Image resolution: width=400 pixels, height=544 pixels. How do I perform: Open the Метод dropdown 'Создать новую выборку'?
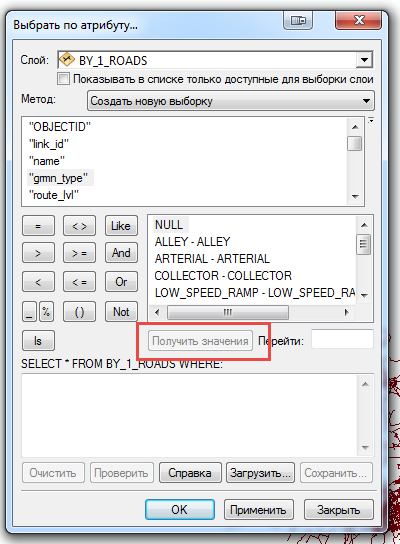231,101
